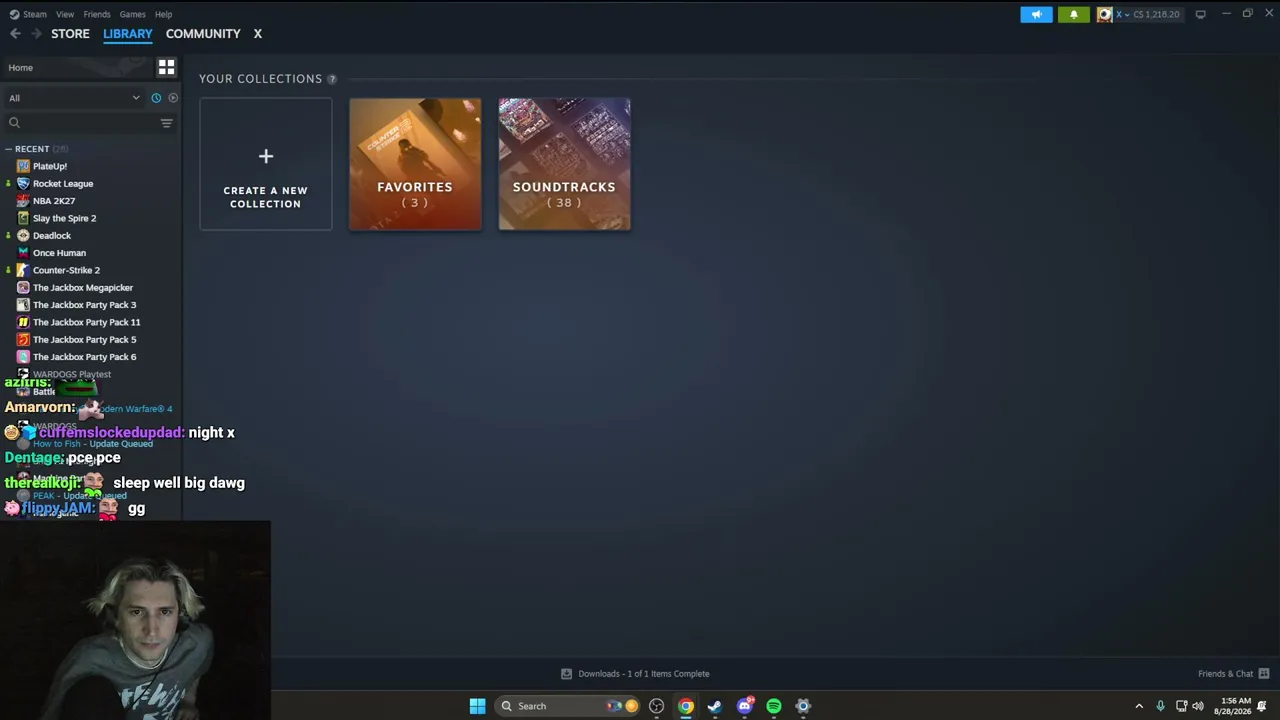Image resolution: width=1280 pixels, height=720 pixels.
Task: Open Spotify from taskbar
Action: [773, 706]
